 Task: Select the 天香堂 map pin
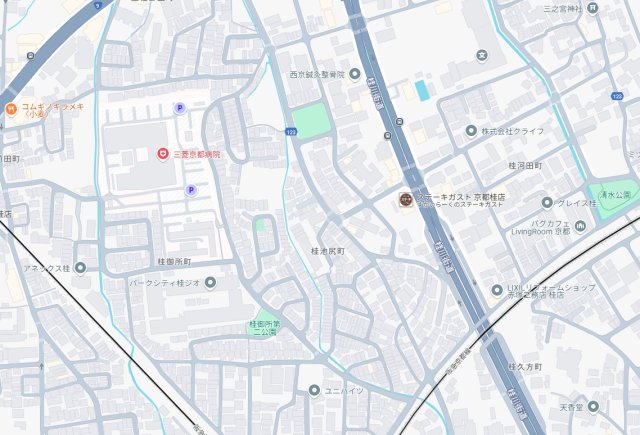click(593, 406)
